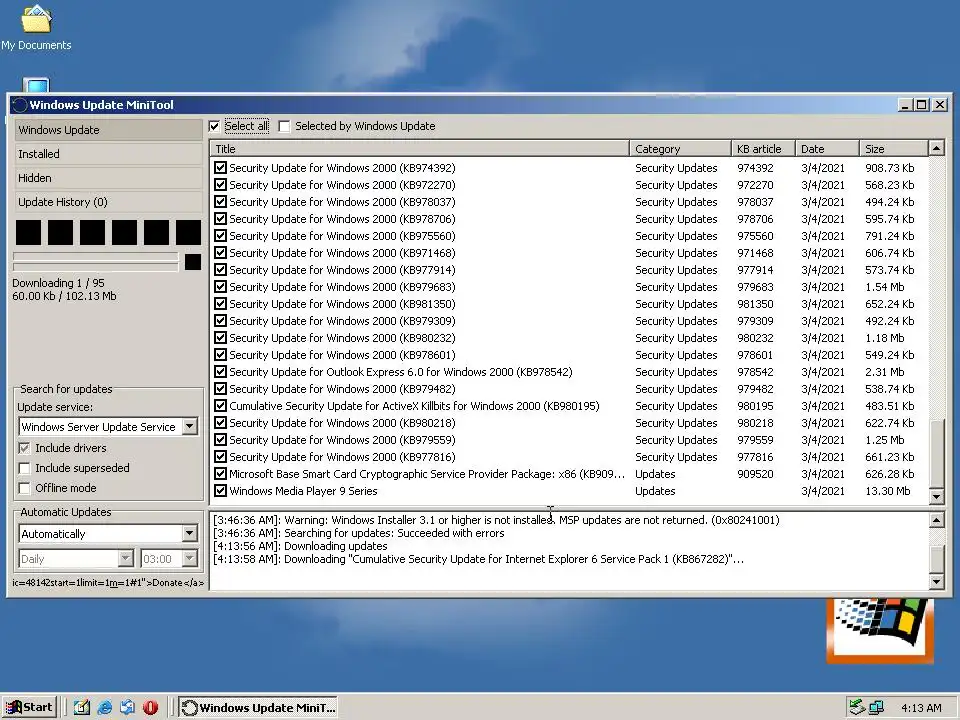This screenshot has width=960, height=720.
Task: Open the Start menu
Action: [29, 707]
